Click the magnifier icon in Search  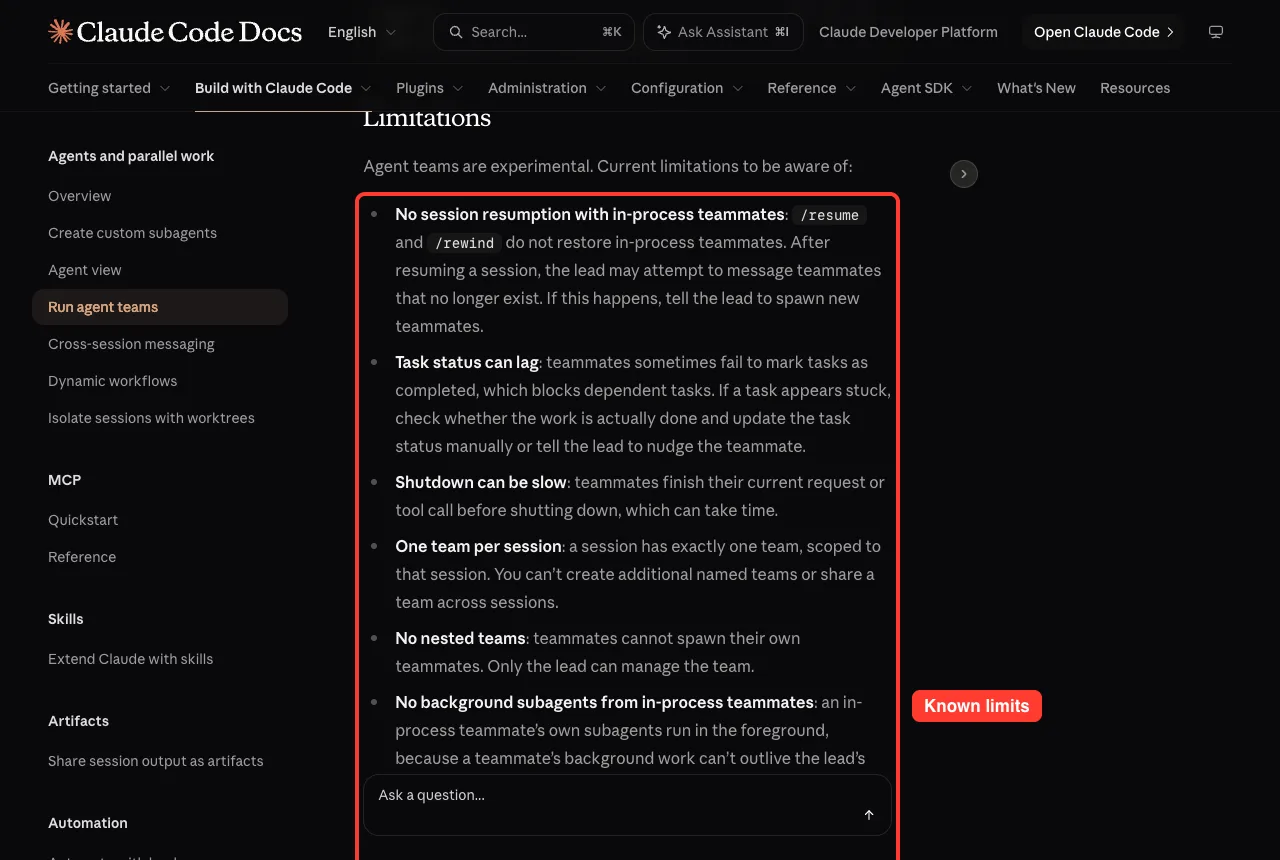coord(456,32)
